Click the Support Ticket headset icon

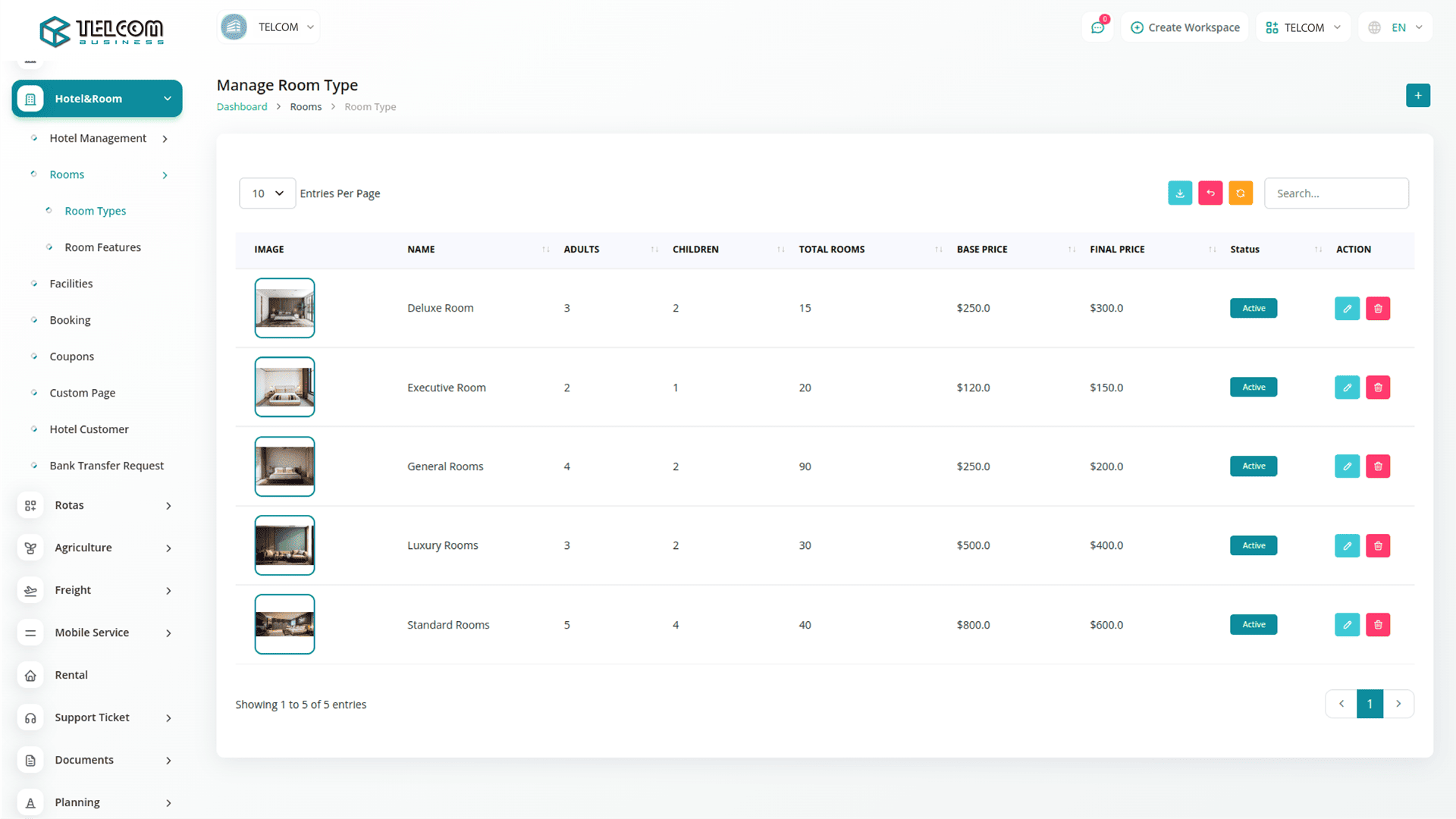(30, 717)
